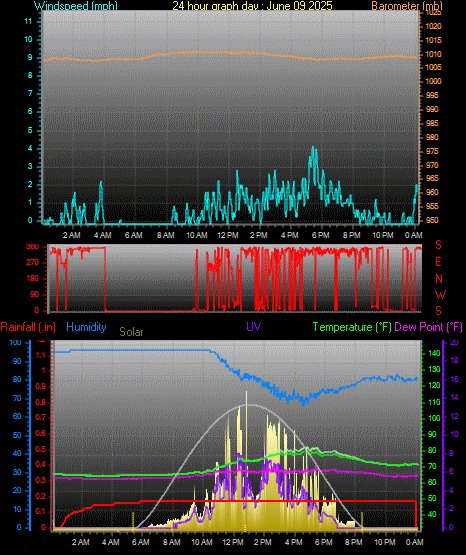Click the orange '985' barometer axis value

(432, 123)
